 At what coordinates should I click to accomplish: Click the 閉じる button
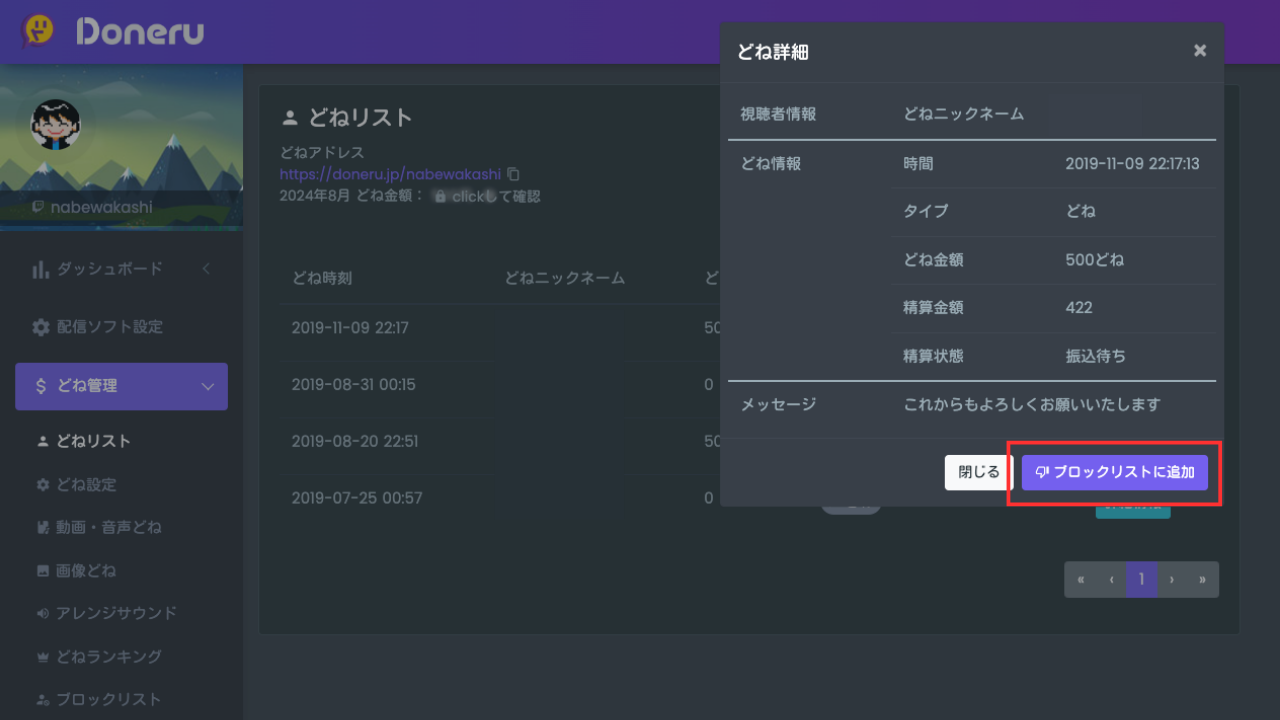(979, 473)
